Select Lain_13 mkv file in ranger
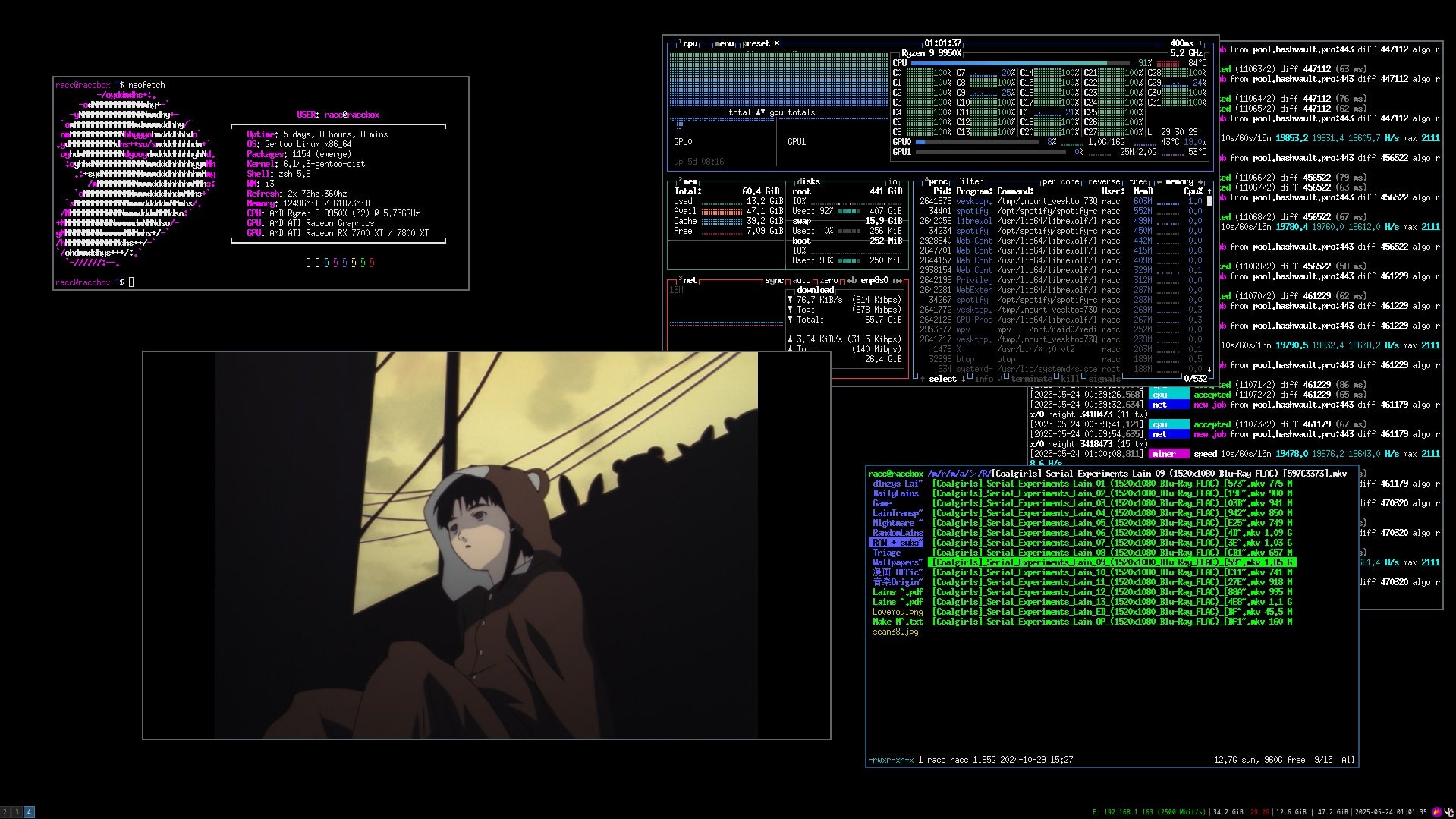1456x819 pixels. [x=1112, y=602]
